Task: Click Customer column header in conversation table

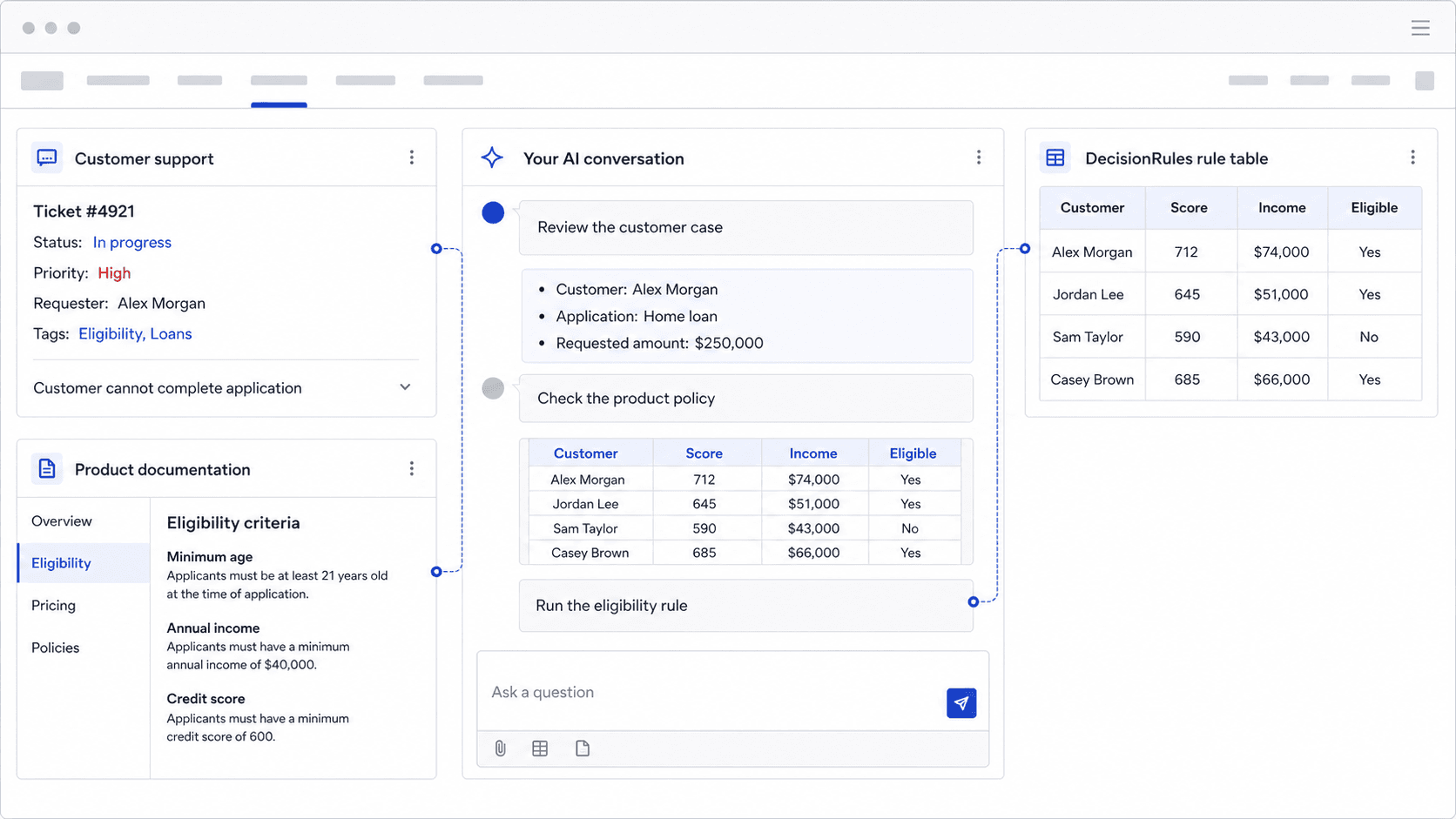Action: coord(585,453)
